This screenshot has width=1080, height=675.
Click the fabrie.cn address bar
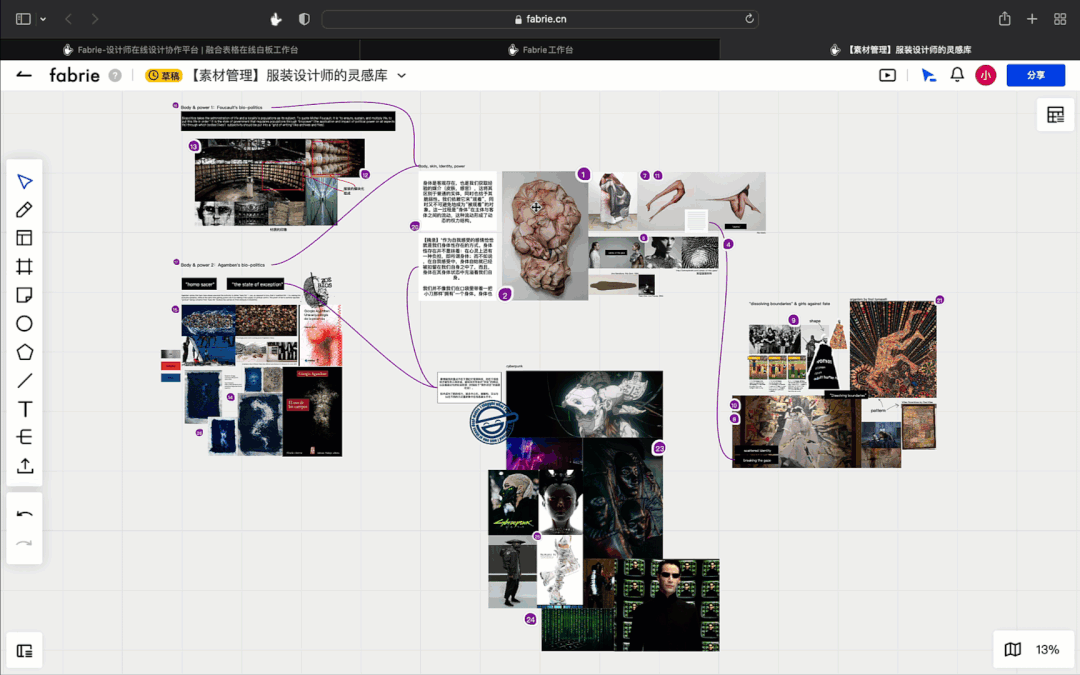[x=540, y=19]
